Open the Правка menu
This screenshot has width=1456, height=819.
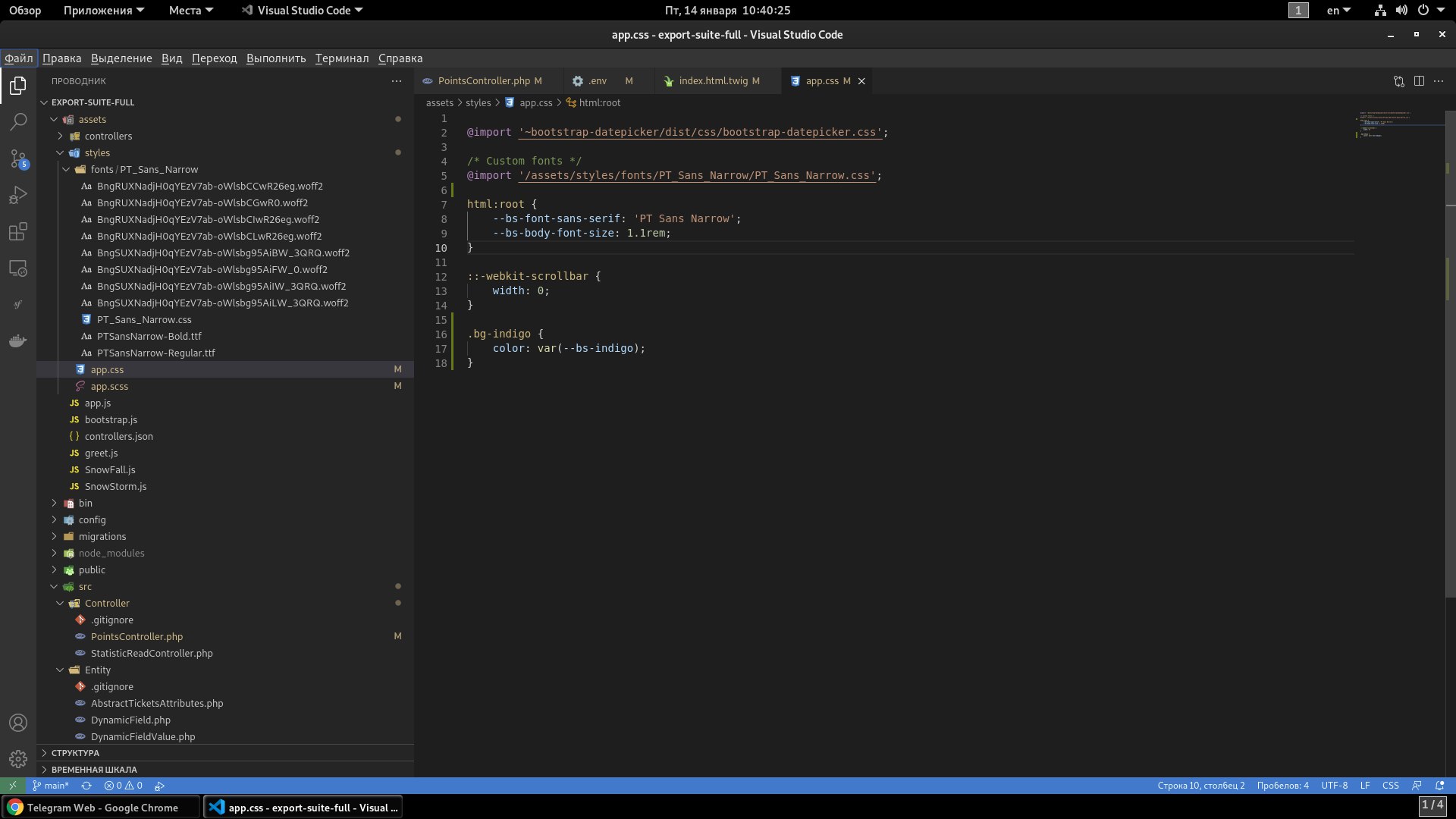pyautogui.click(x=61, y=58)
